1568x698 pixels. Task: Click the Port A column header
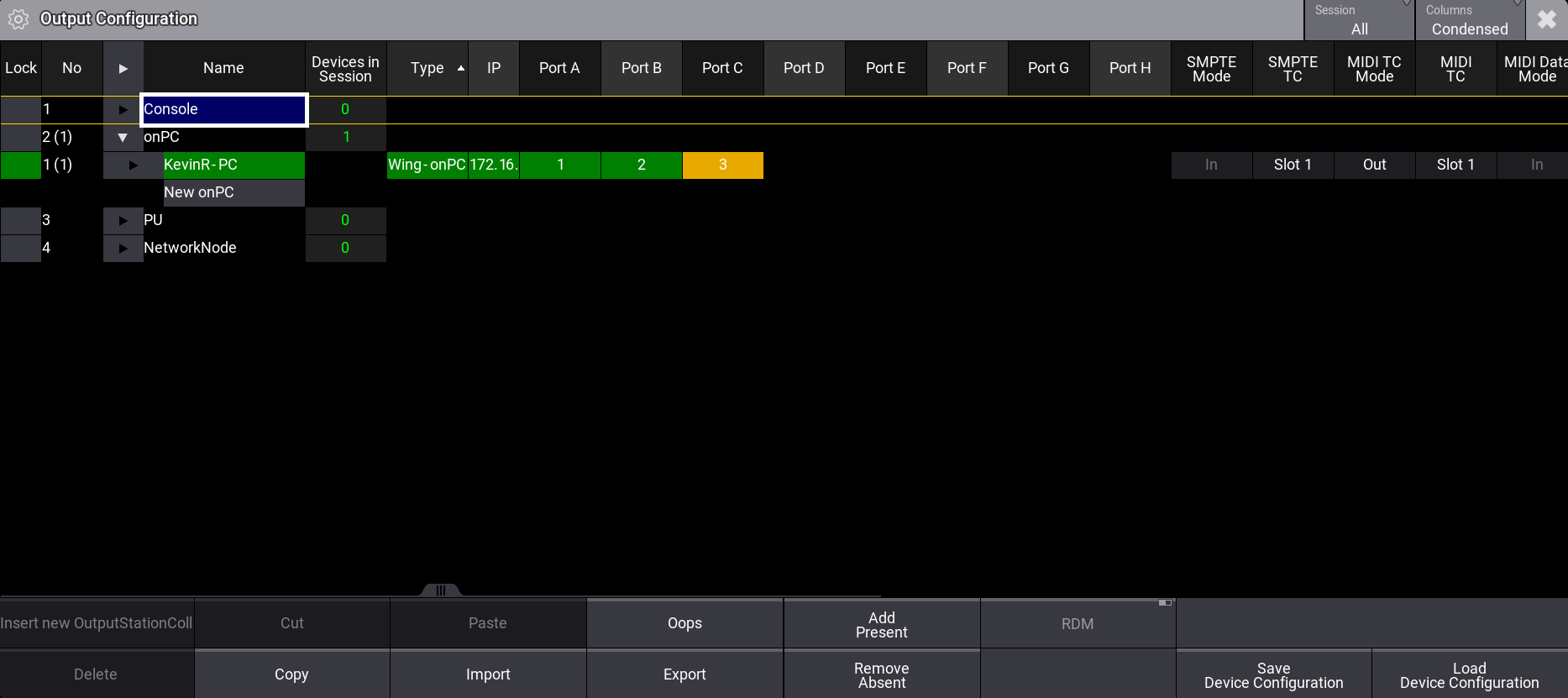pos(559,68)
